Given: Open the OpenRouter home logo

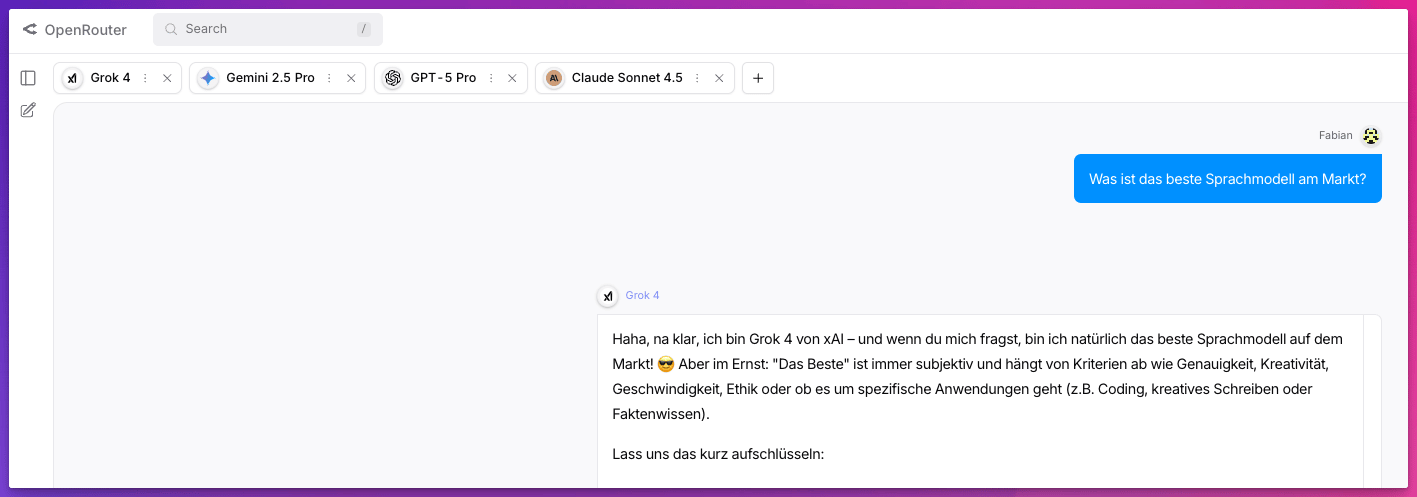Looking at the screenshot, I should [74, 30].
